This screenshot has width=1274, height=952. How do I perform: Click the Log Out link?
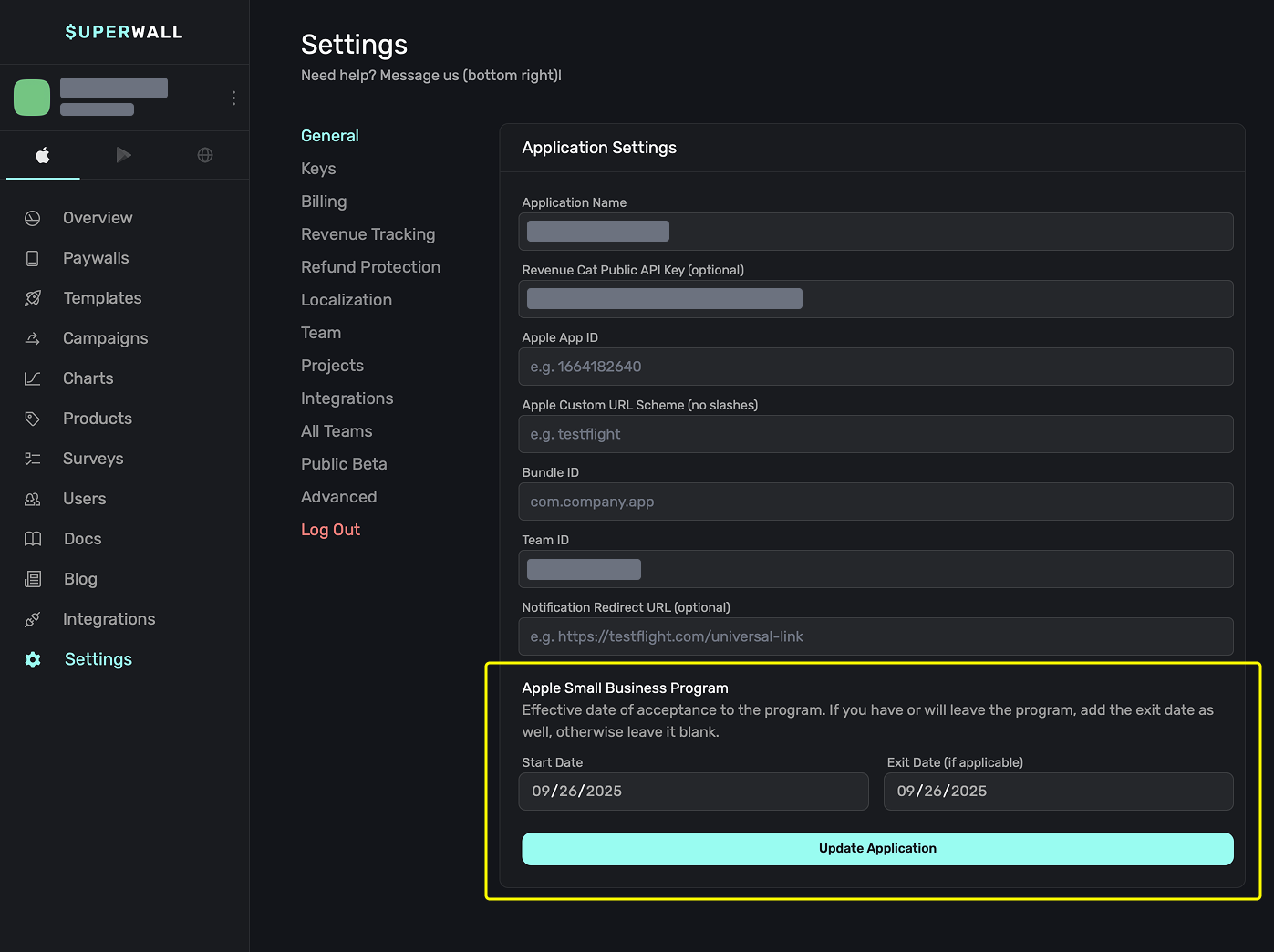coord(330,530)
